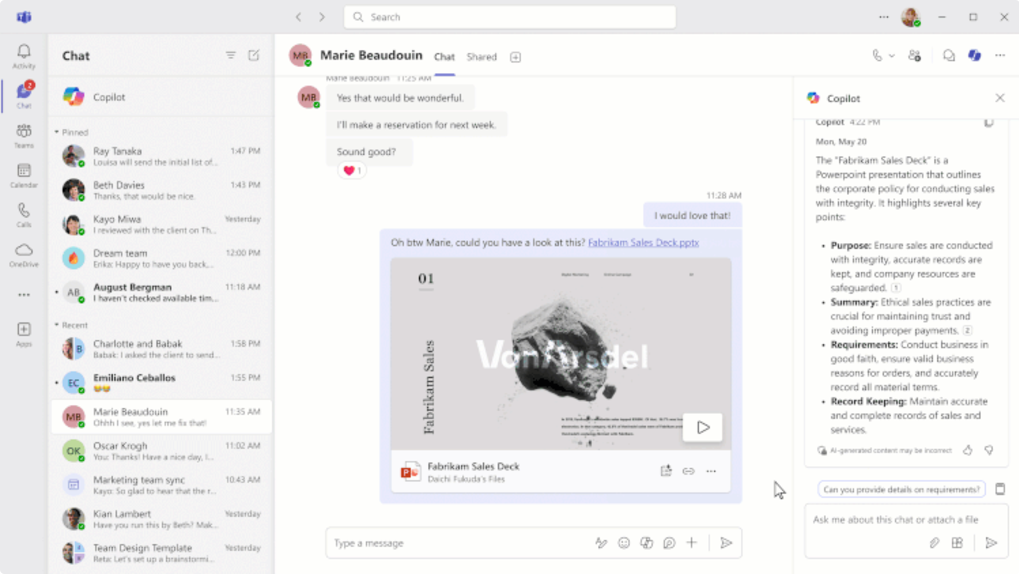Expand the call options dropdown arrow

(x=892, y=57)
